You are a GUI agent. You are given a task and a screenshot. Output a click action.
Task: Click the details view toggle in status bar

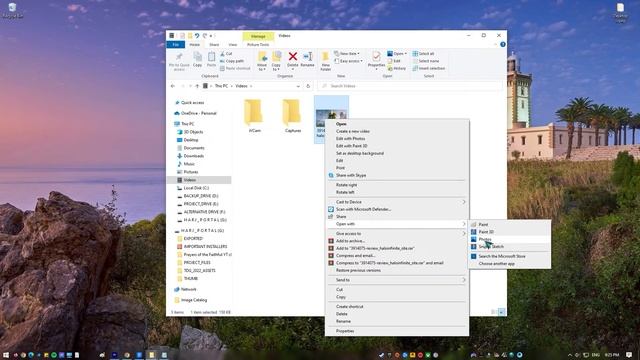point(494,312)
